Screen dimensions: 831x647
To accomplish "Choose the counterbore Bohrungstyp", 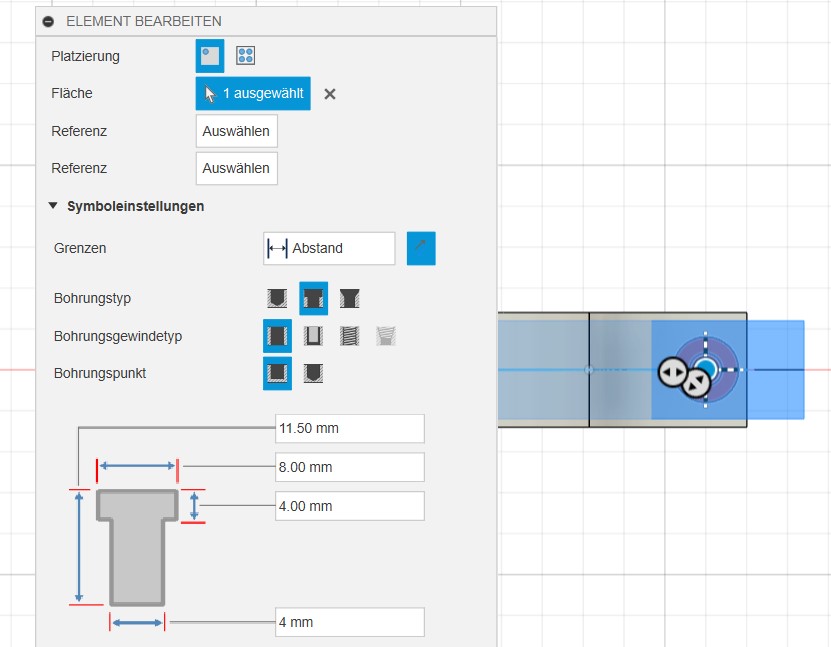I will coord(313,298).
